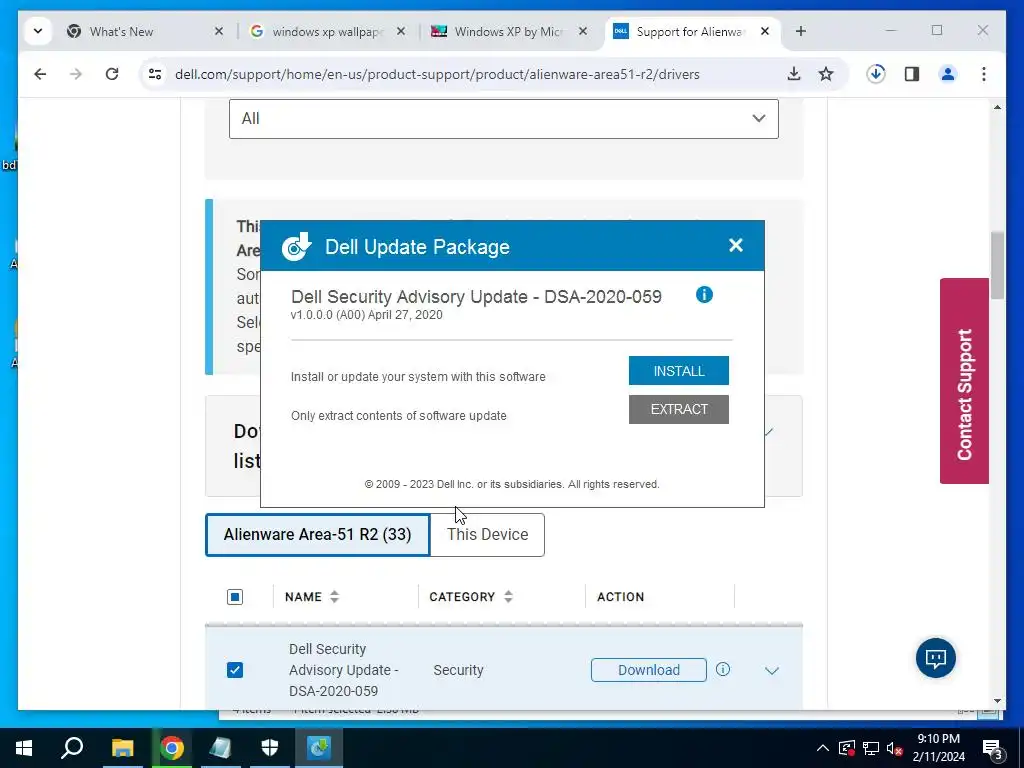This screenshot has height=768, width=1024.
Task: Go forward to the next page
Action: point(76,74)
